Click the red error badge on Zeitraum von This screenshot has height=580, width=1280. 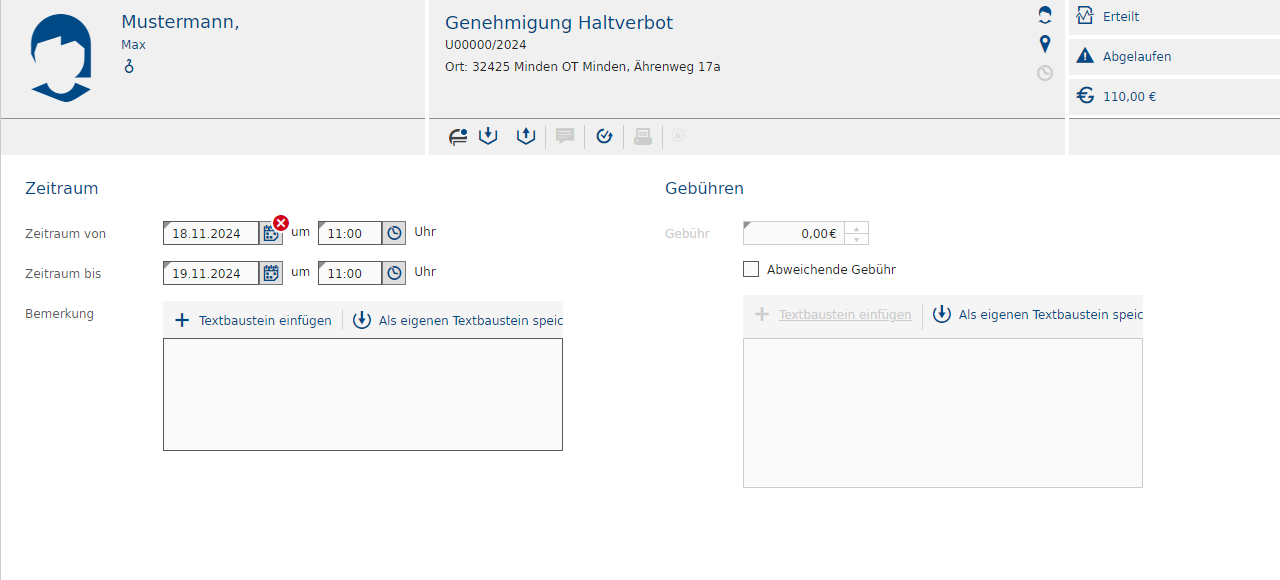[x=281, y=223]
